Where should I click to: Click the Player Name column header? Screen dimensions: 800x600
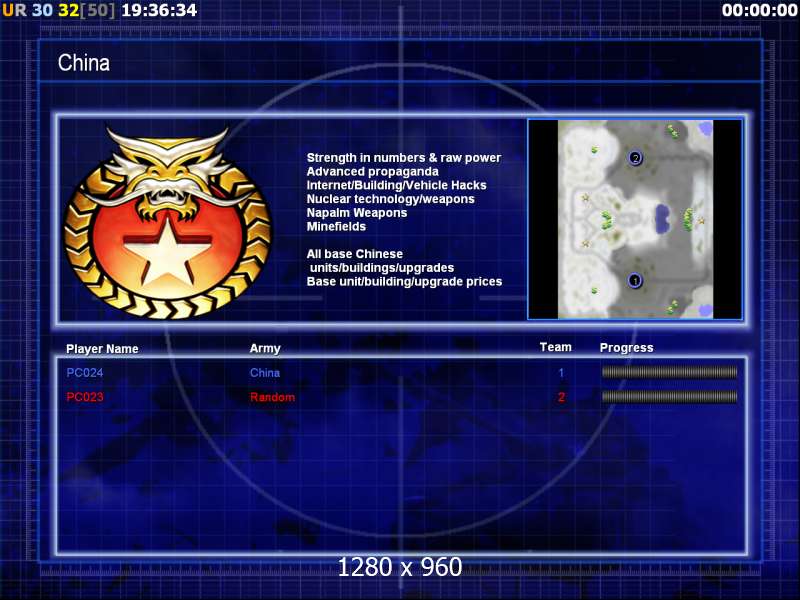[102, 349]
